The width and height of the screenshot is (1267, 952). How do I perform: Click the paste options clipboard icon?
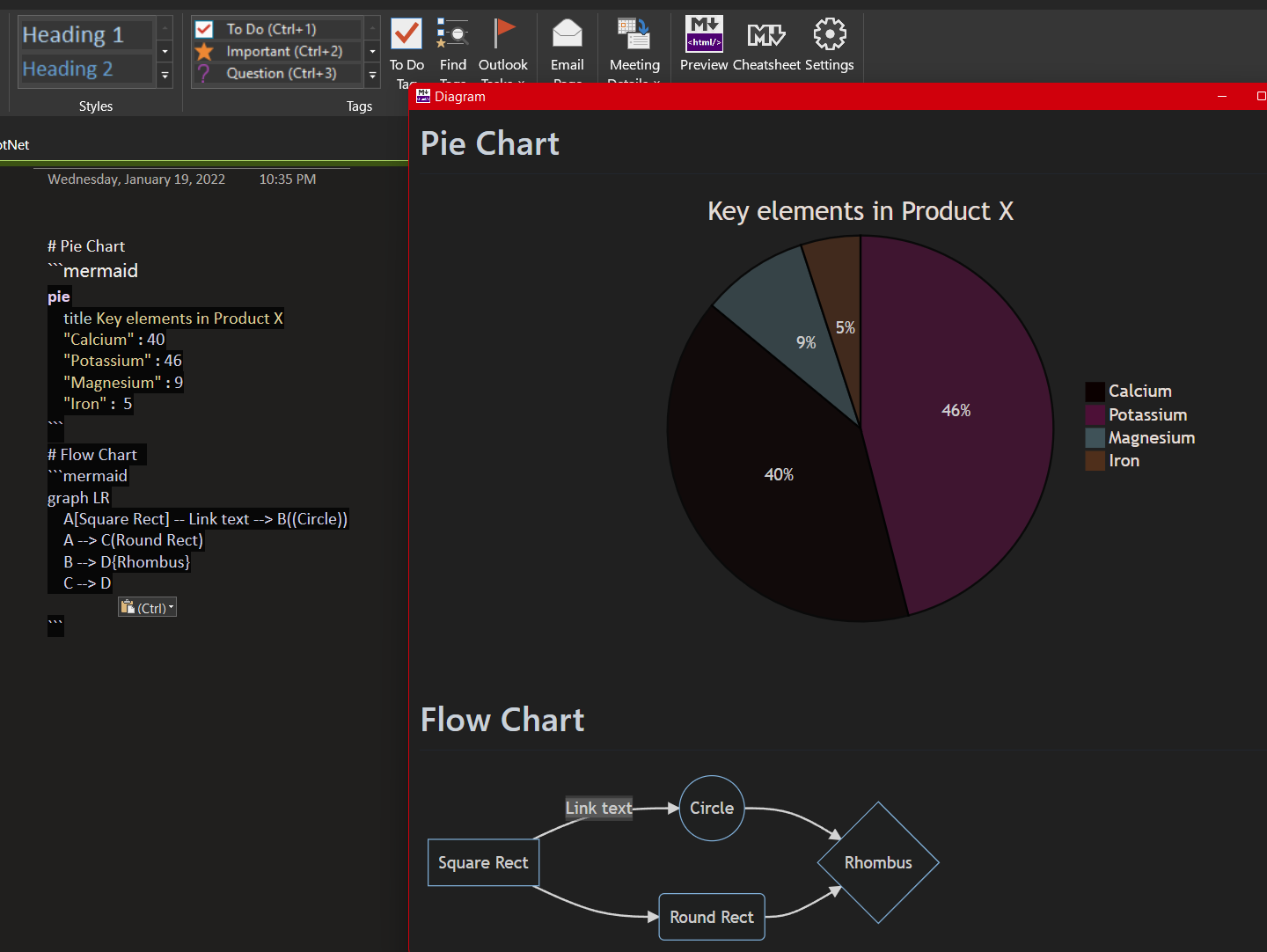click(x=128, y=607)
